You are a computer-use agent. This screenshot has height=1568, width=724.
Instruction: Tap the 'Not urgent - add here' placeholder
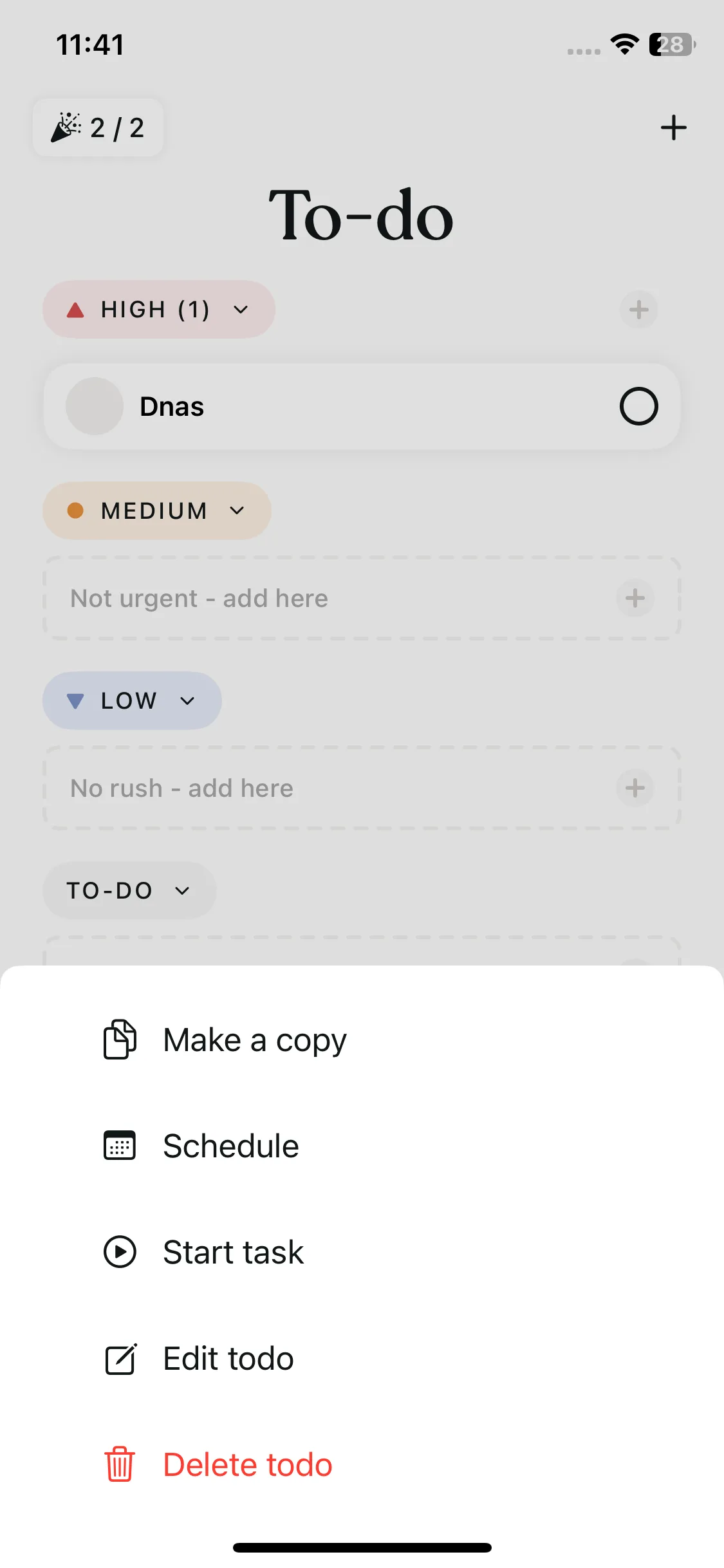(200, 598)
